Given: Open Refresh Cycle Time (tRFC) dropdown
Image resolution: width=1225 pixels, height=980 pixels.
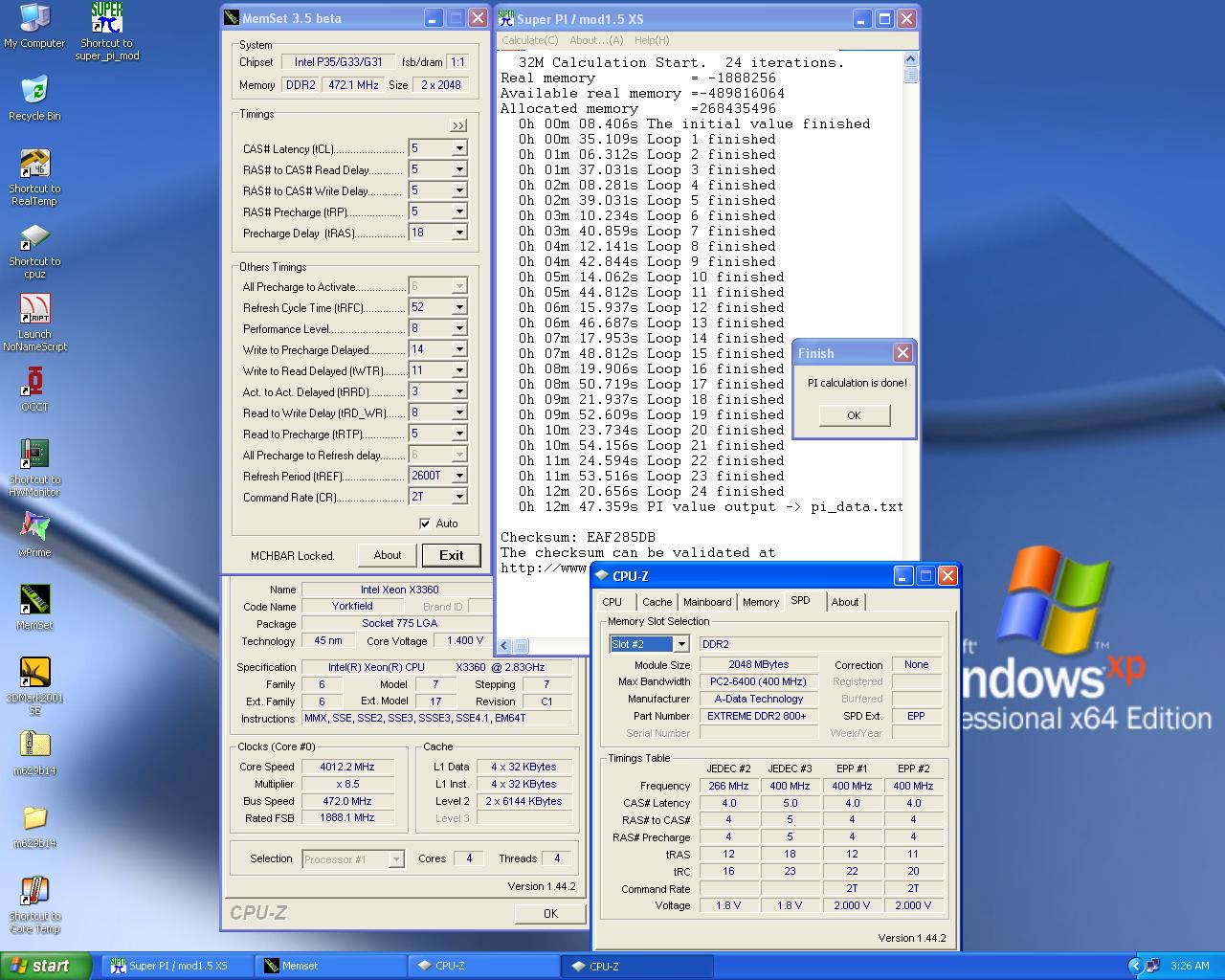Looking at the screenshot, I should pyautogui.click(x=459, y=307).
